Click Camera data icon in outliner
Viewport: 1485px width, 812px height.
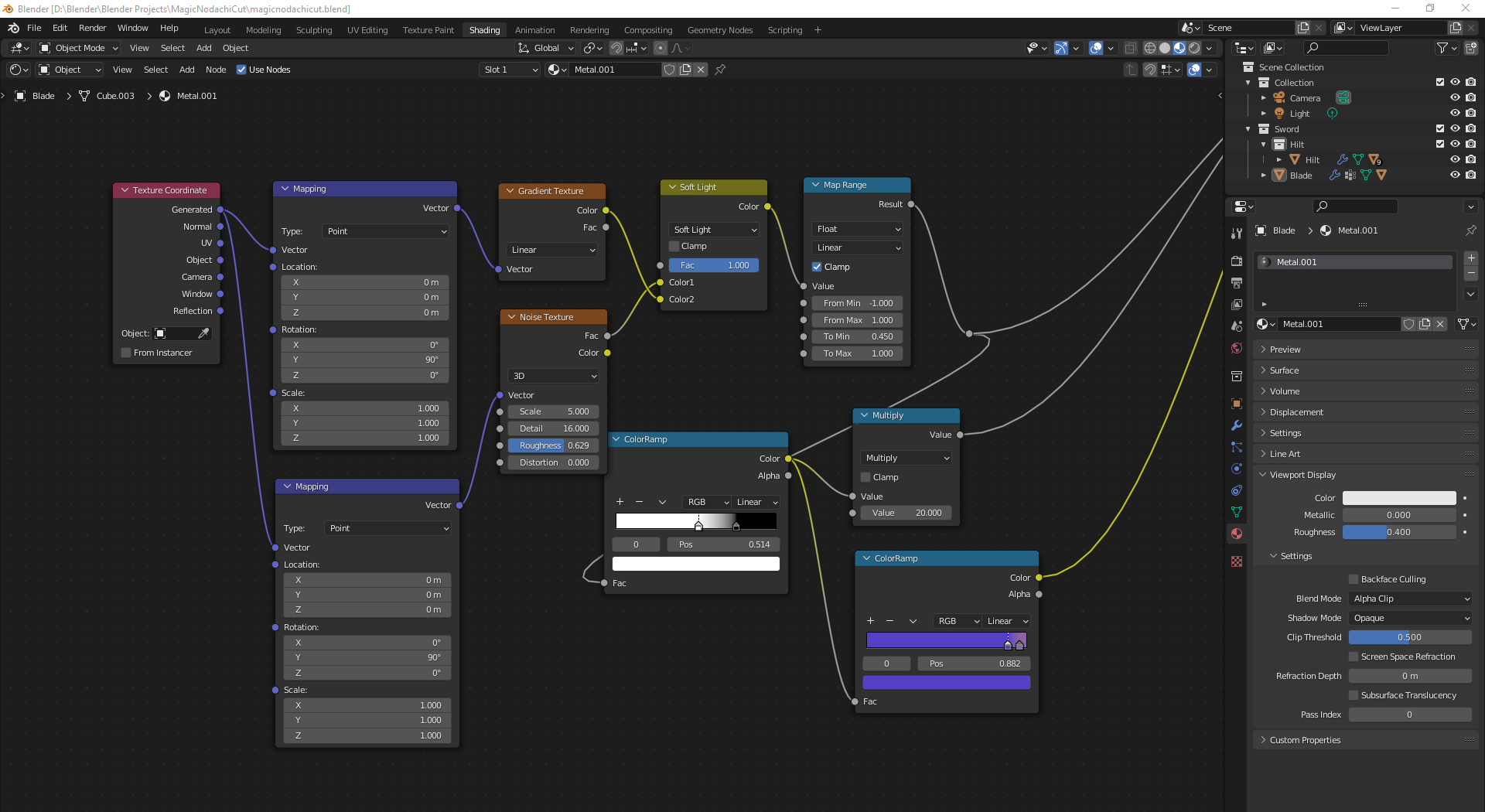pos(1343,97)
